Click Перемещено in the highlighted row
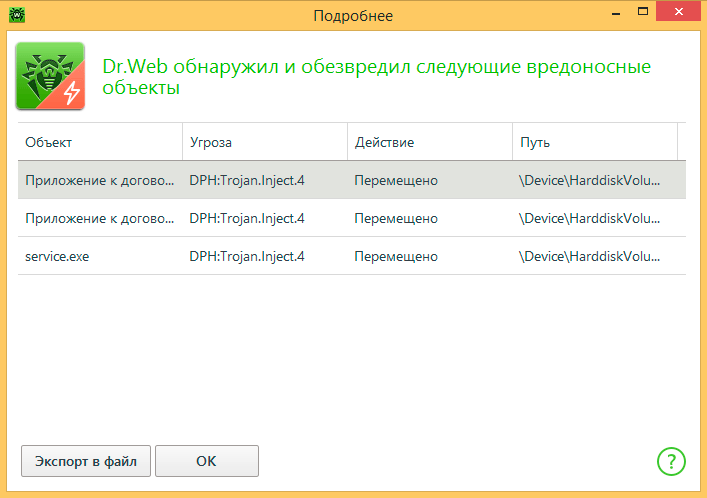707x498 pixels. (396, 180)
